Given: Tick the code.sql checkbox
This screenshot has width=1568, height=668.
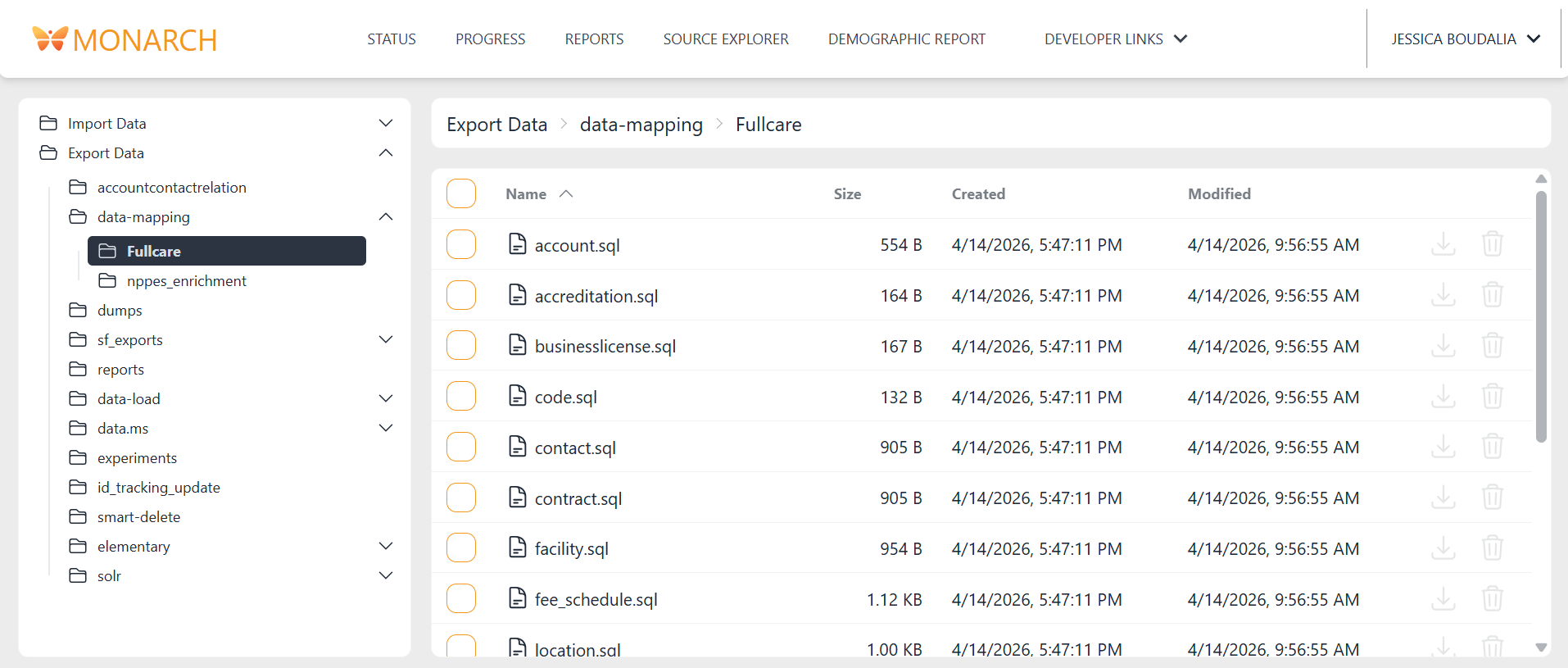Looking at the screenshot, I should coord(461,396).
